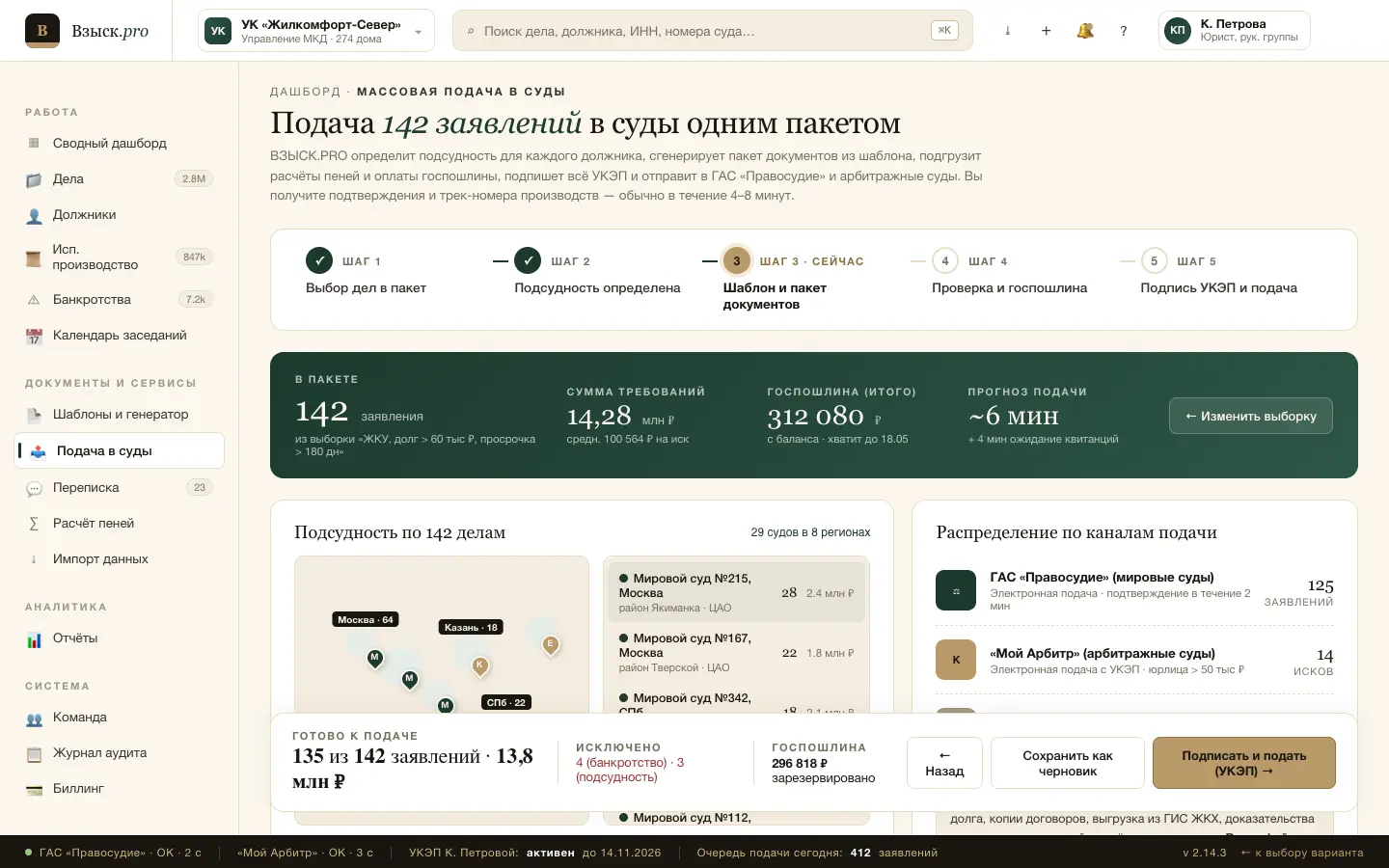
Task: Open the Взыск.pro logo home
Action: tap(87, 31)
